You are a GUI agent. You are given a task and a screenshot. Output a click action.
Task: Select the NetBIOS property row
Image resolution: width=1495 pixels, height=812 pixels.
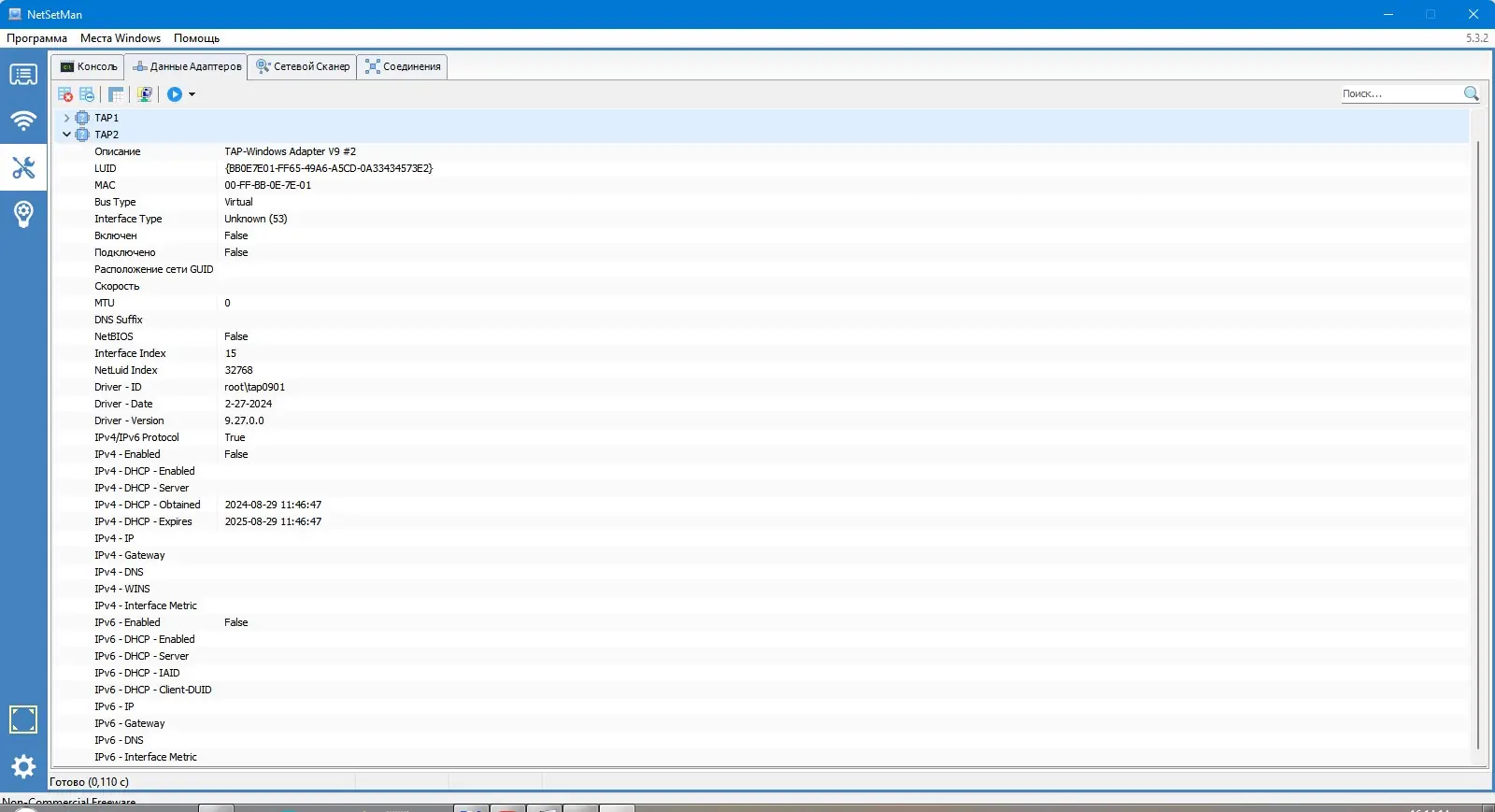762,336
